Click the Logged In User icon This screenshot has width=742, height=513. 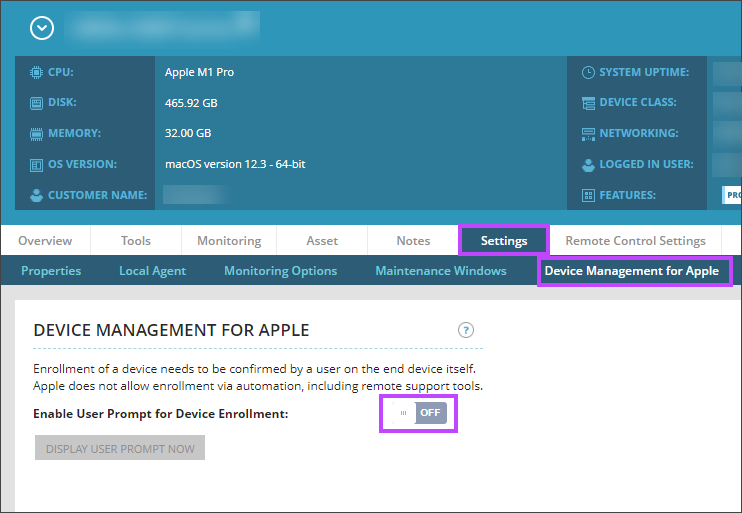click(x=588, y=164)
